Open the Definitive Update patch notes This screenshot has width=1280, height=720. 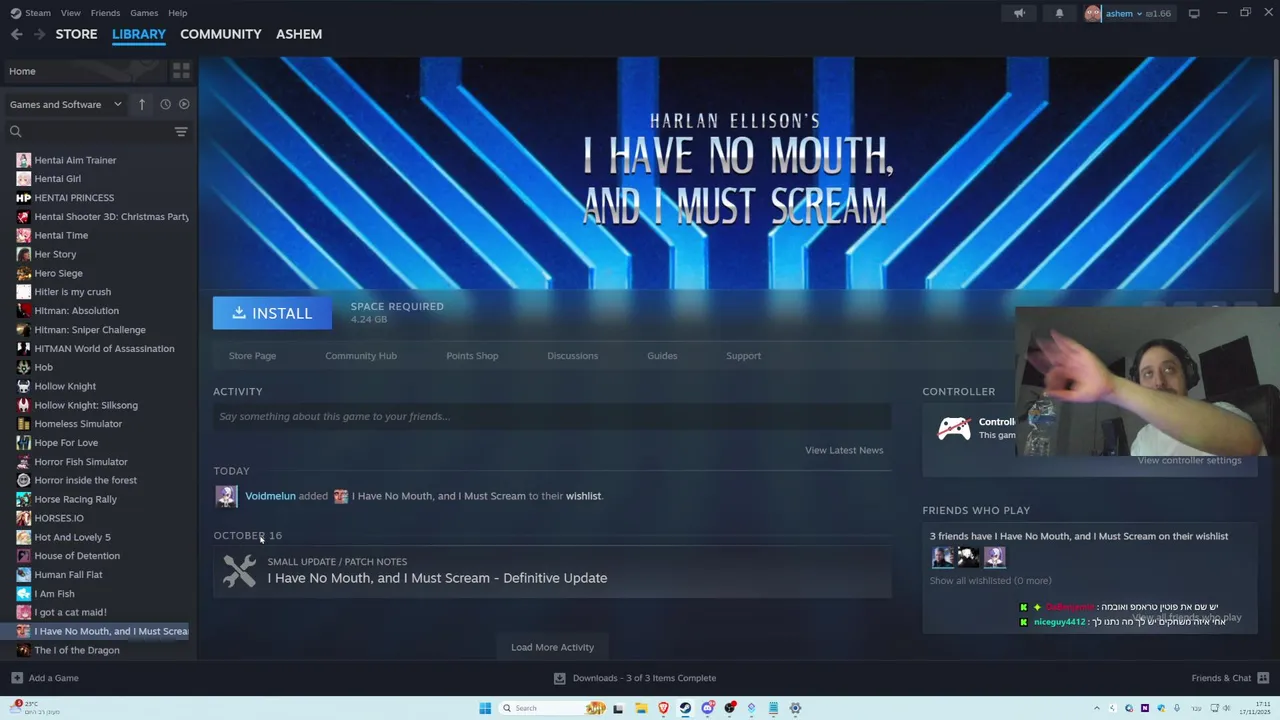coord(437,578)
